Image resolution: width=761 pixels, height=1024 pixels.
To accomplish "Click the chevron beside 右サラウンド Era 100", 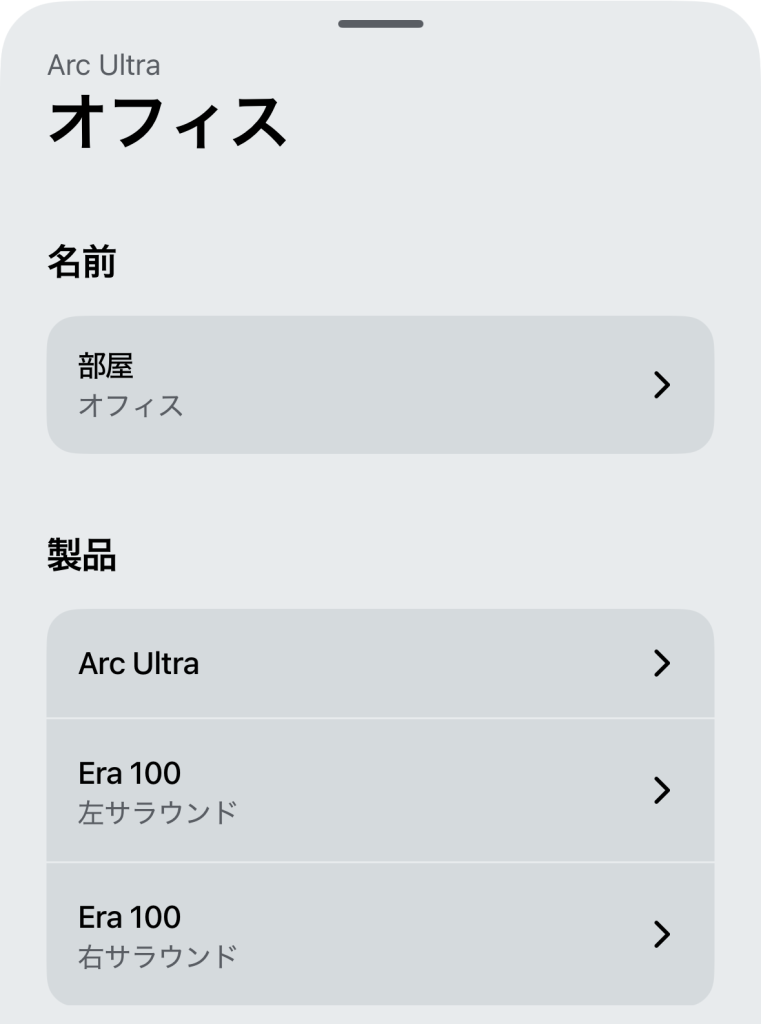I will [x=660, y=934].
